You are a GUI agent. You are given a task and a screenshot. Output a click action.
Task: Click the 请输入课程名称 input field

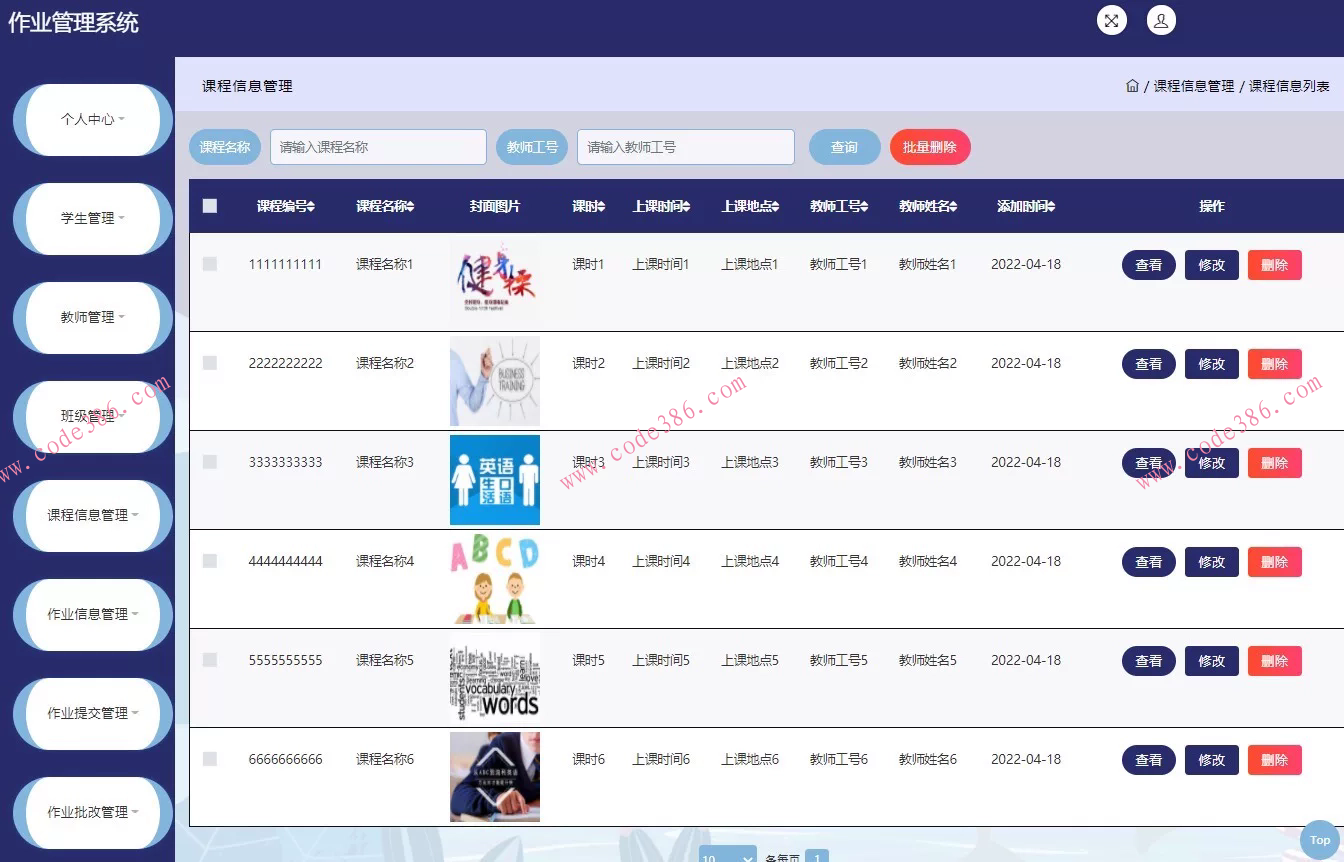378,146
